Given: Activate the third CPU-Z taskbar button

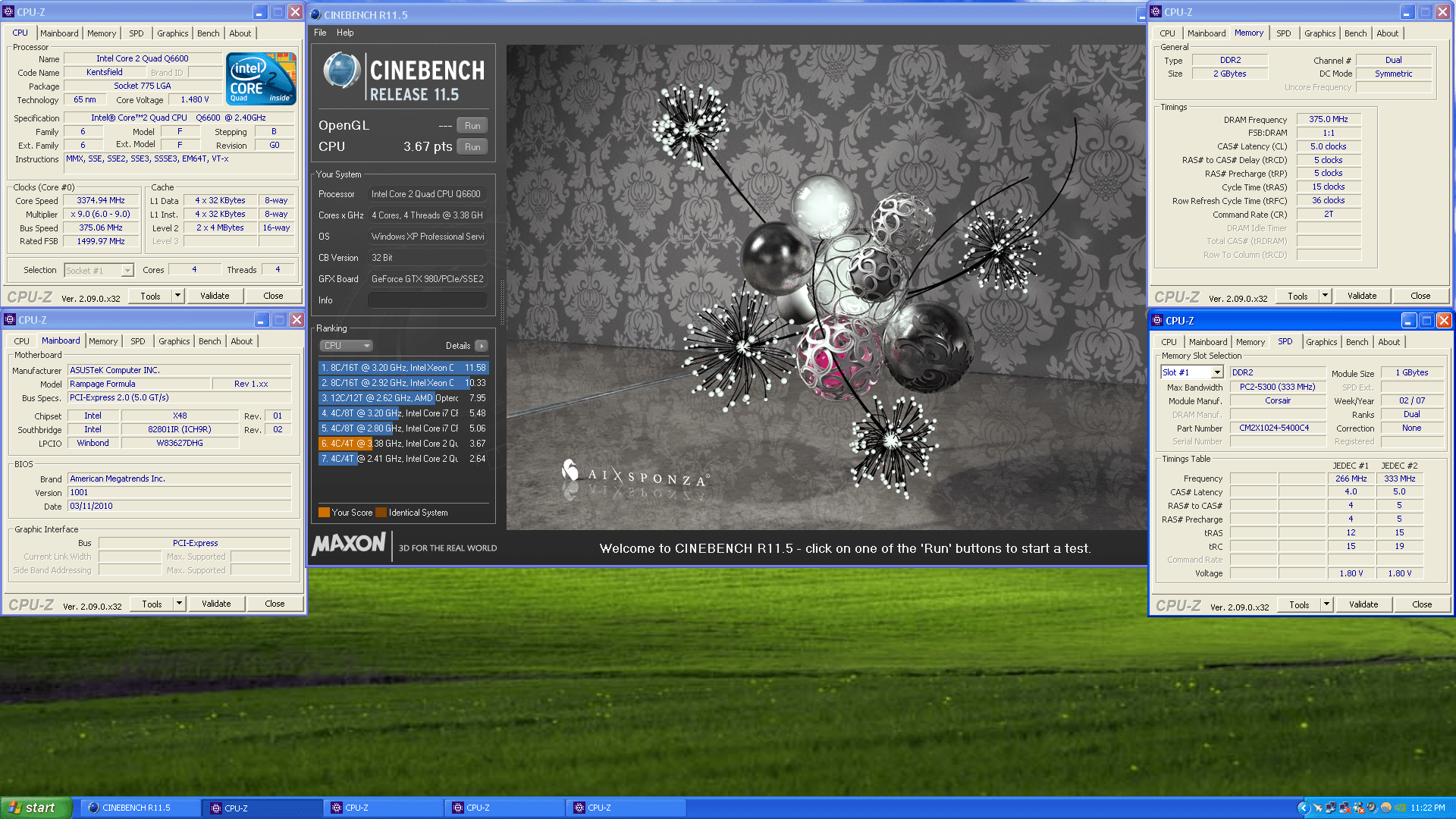Looking at the screenshot, I should tap(505, 808).
